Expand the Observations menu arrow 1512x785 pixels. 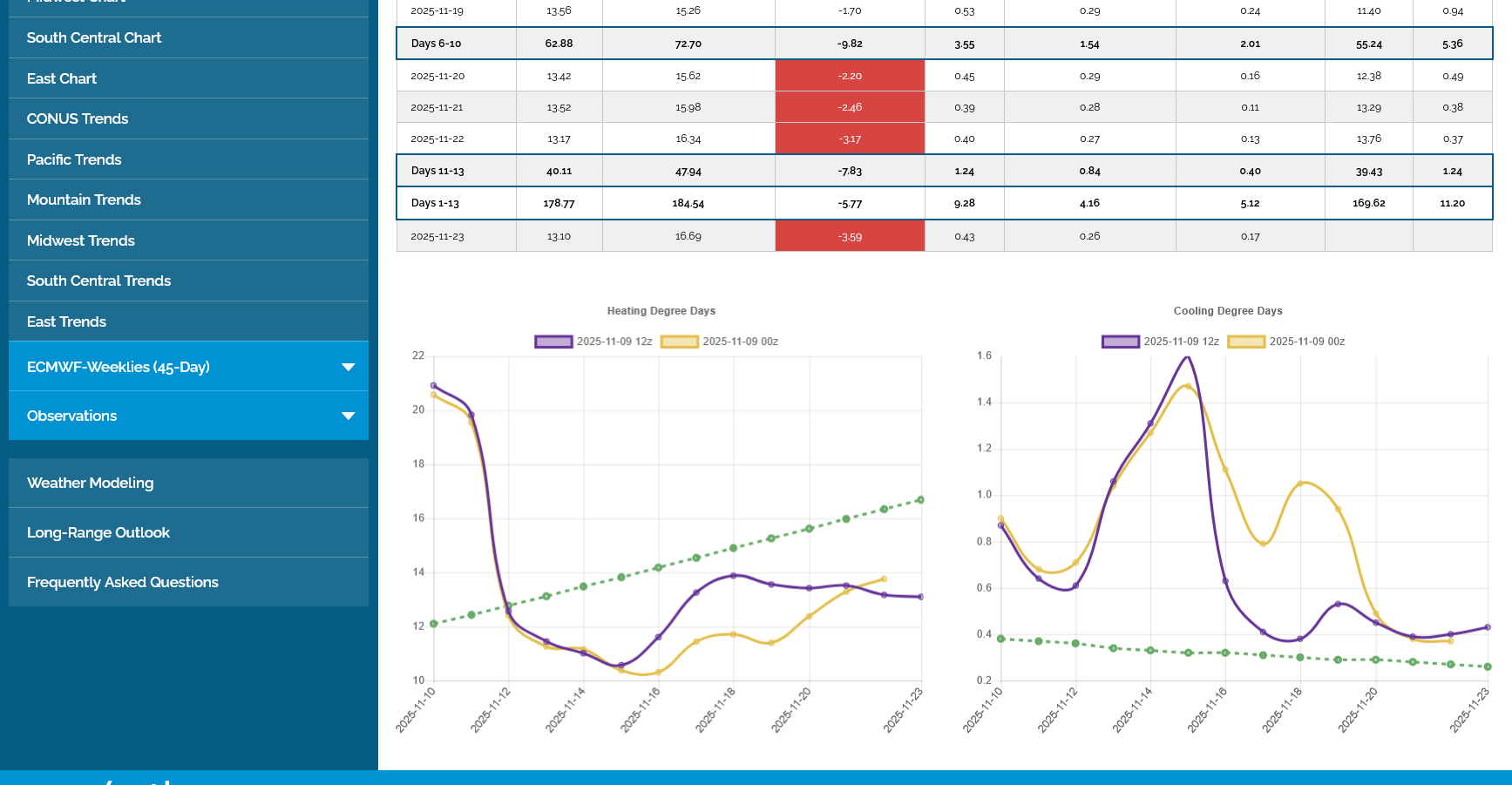[348, 416]
